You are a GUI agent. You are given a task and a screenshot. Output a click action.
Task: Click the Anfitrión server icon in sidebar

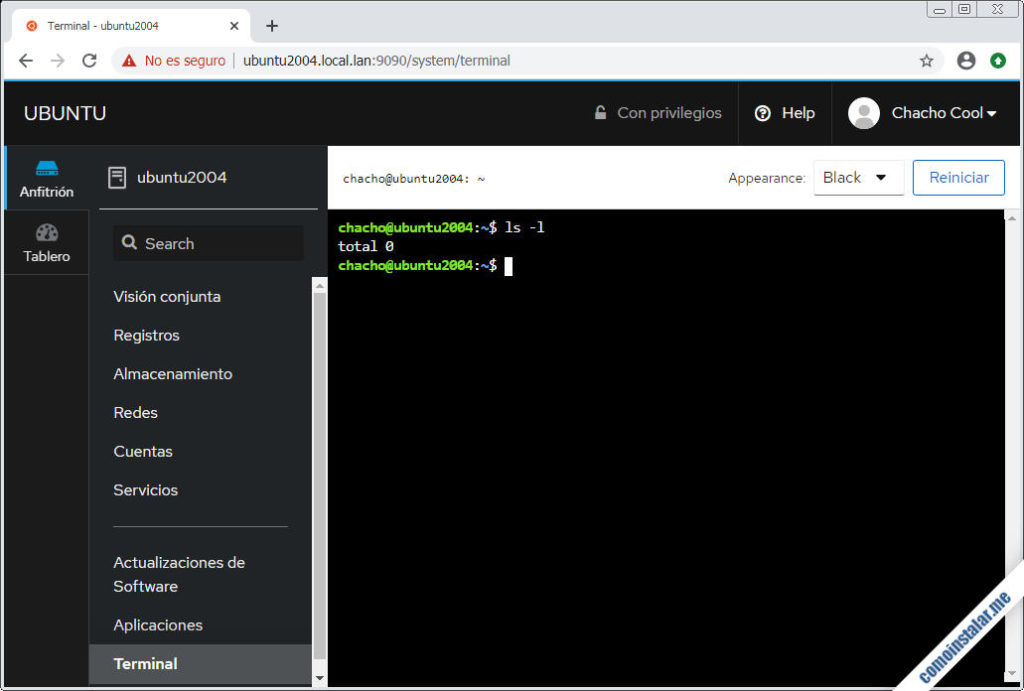pyautogui.click(x=46, y=171)
